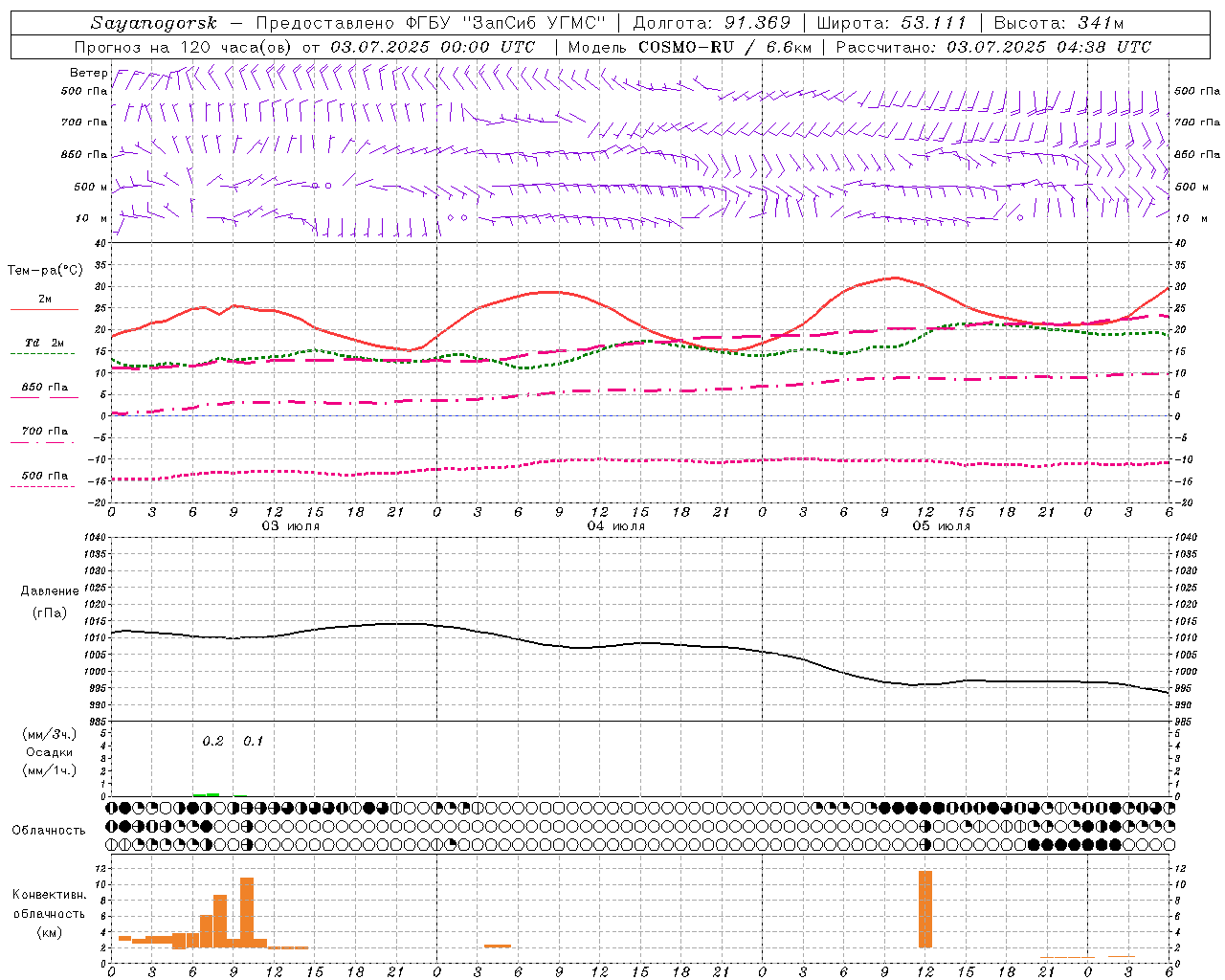Click the Осадки precipitation label
The height and width of the screenshot is (980, 1225).
point(50,752)
